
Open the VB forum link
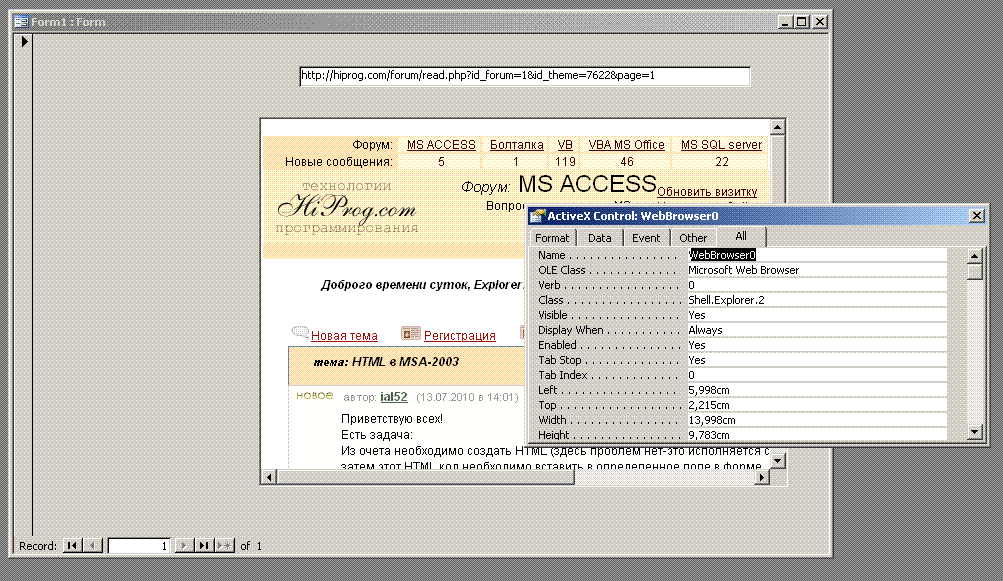[565, 145]
